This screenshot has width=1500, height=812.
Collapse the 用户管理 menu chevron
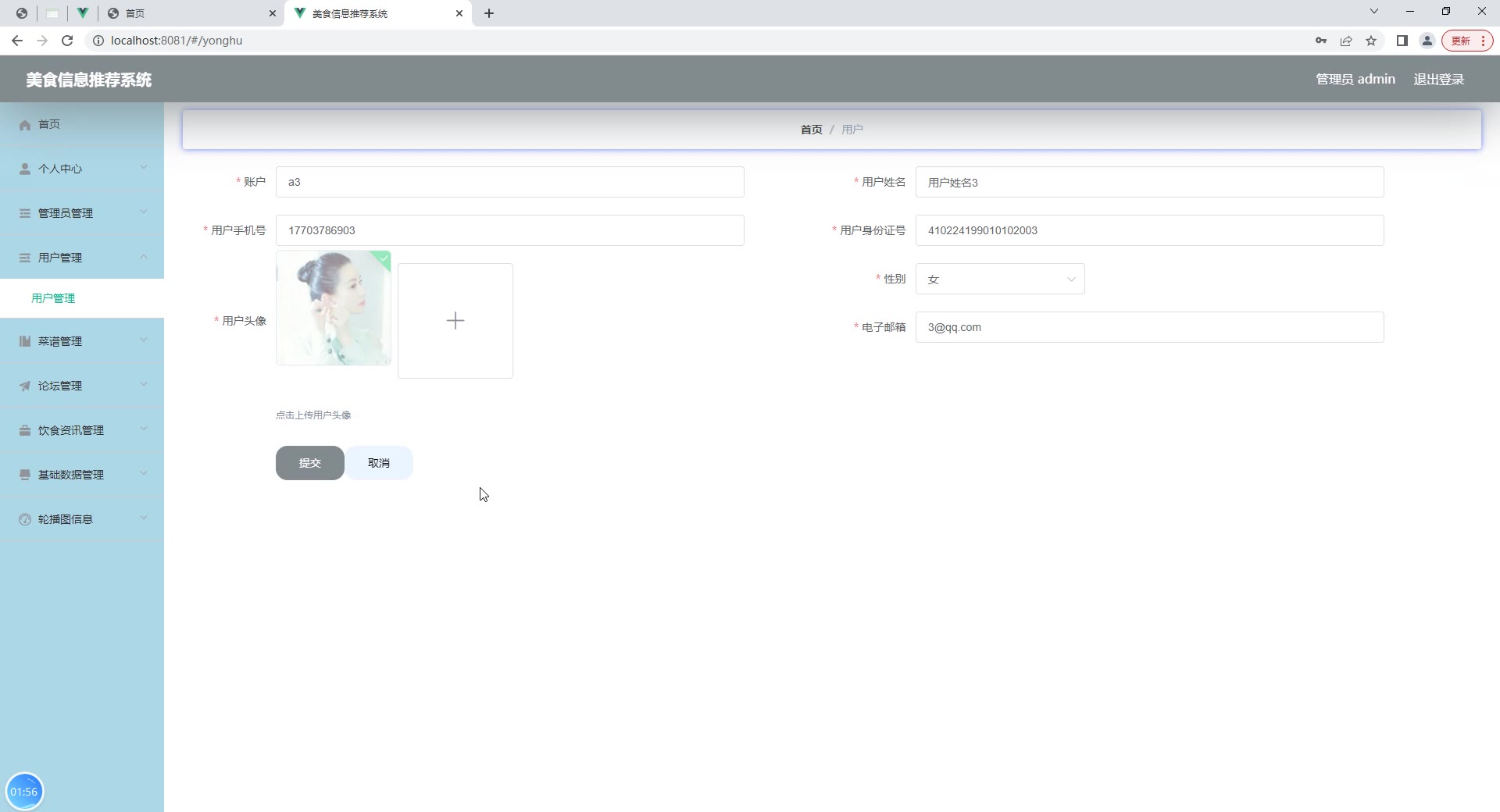point(144,256)
